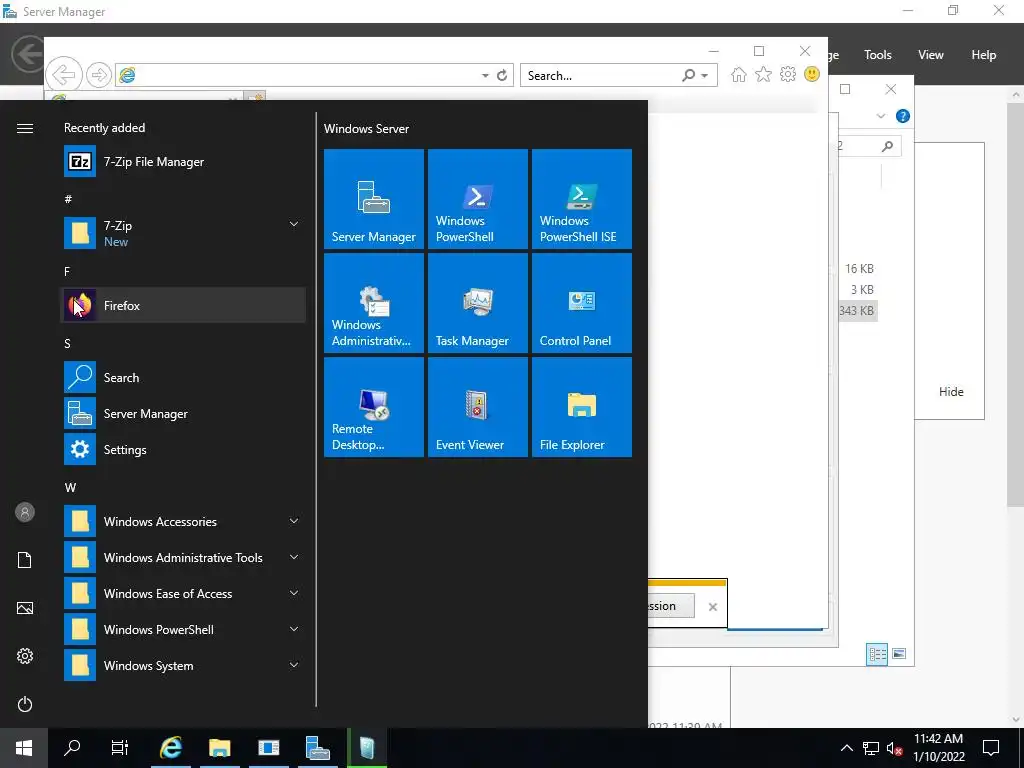The image size is (1024, 768).
Task: Refresh the Internet Explorer page
Action: [x=502, y=75]
